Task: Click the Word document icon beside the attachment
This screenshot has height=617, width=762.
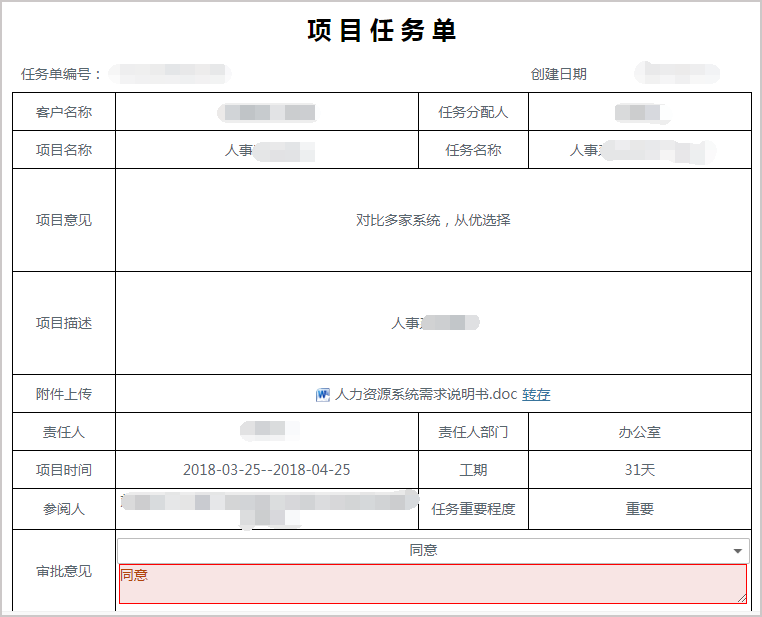Action: click(x=323, y=394)
